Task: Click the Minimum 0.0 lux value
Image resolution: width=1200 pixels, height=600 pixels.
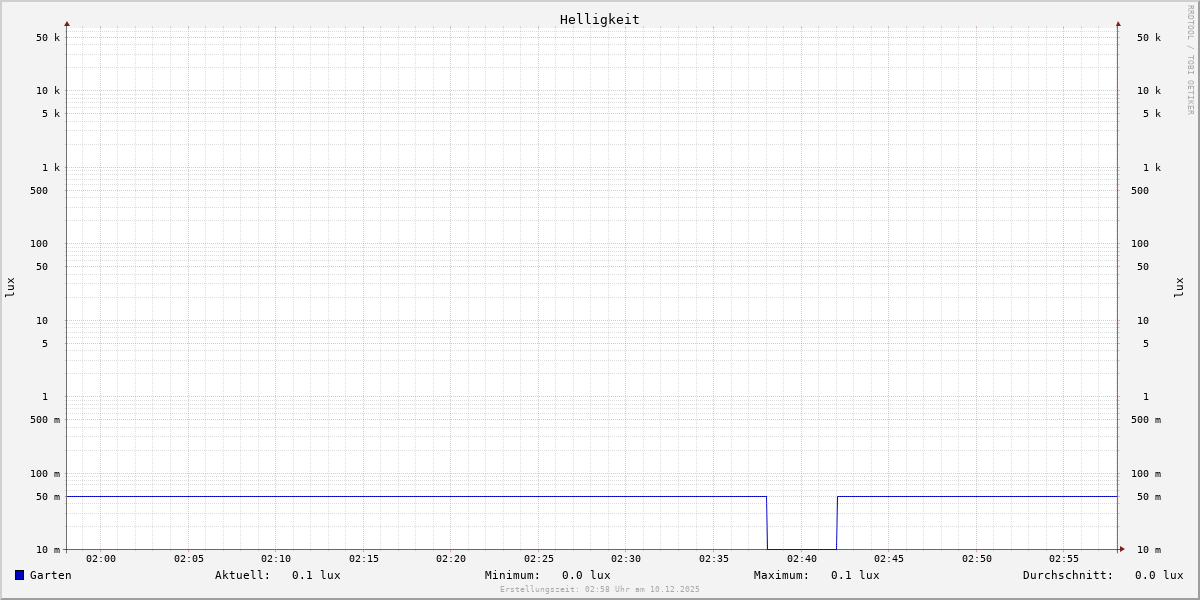Action: click(586, 575)
